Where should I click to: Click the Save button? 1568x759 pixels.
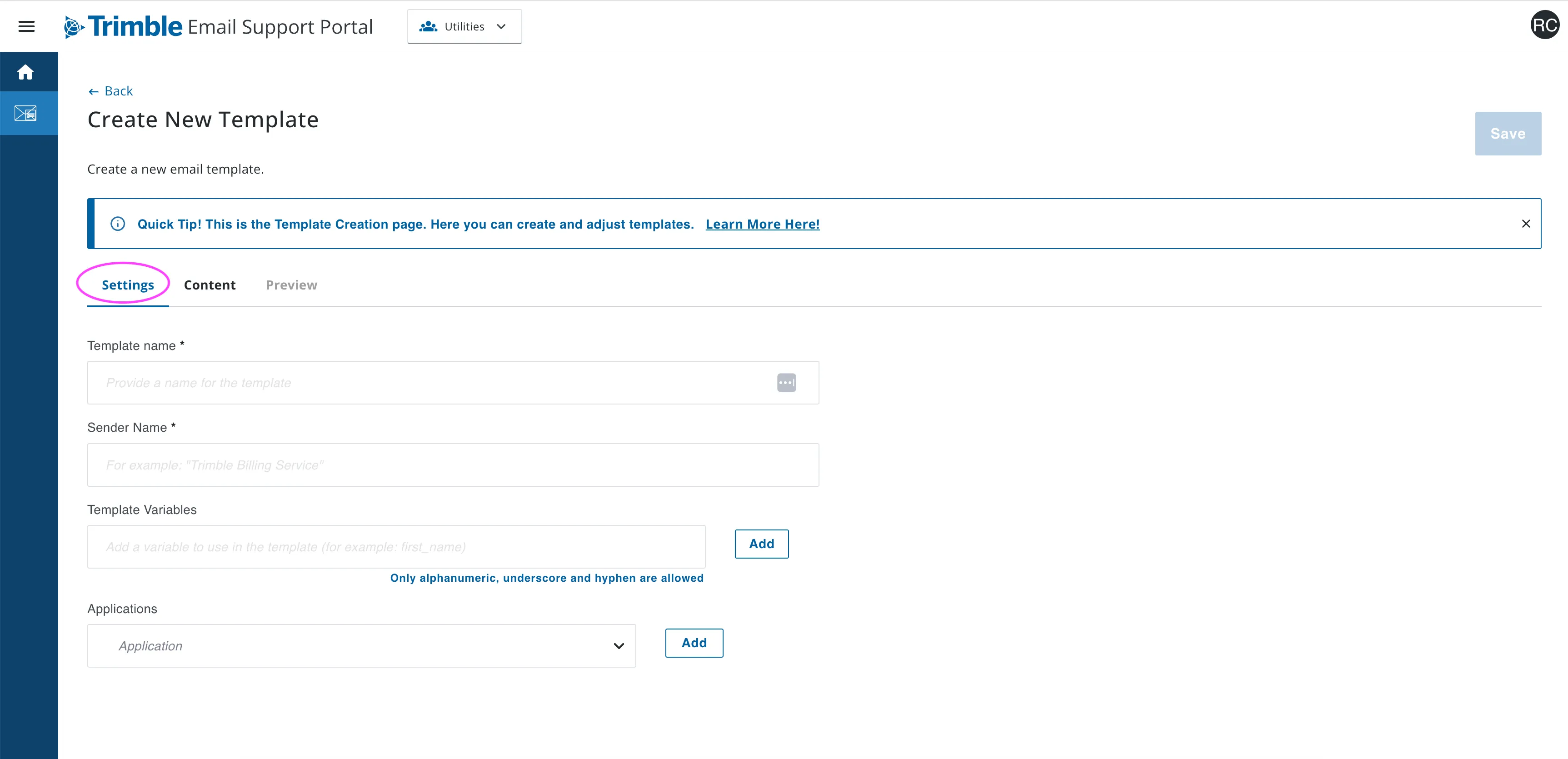[1508, 133]
